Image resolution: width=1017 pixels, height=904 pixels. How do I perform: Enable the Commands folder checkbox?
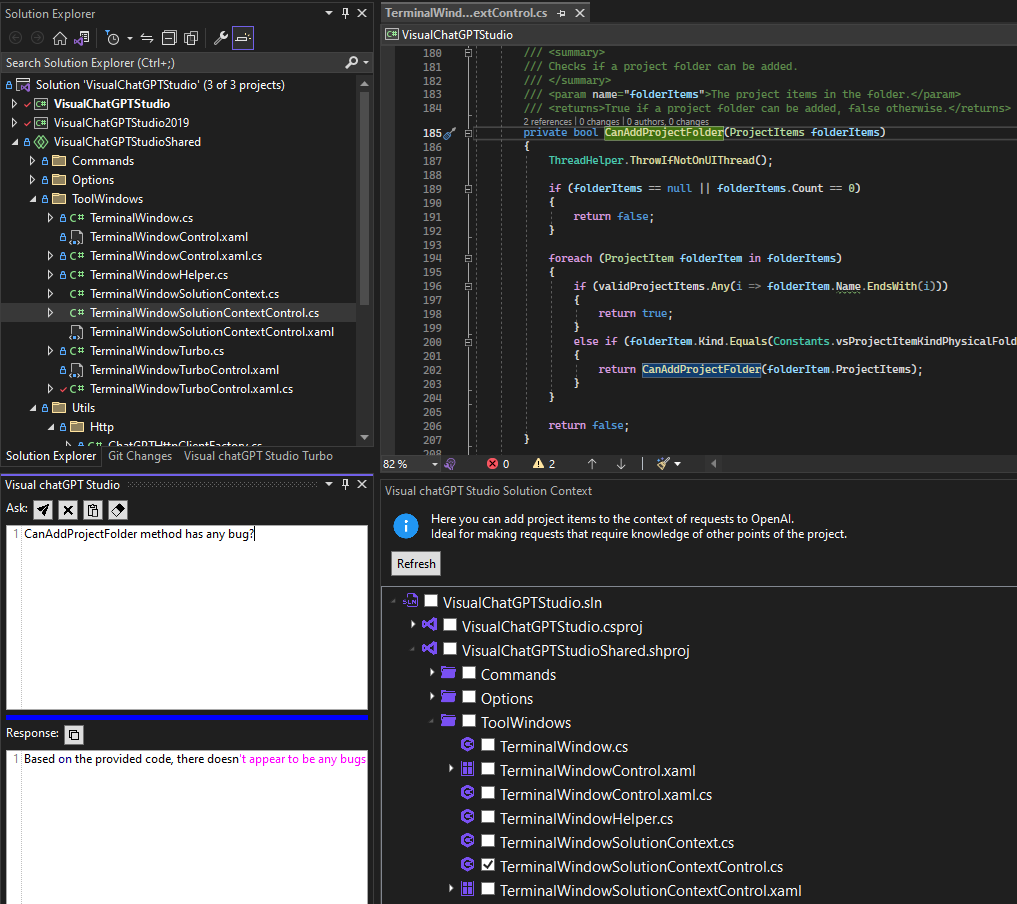[469, 672]
